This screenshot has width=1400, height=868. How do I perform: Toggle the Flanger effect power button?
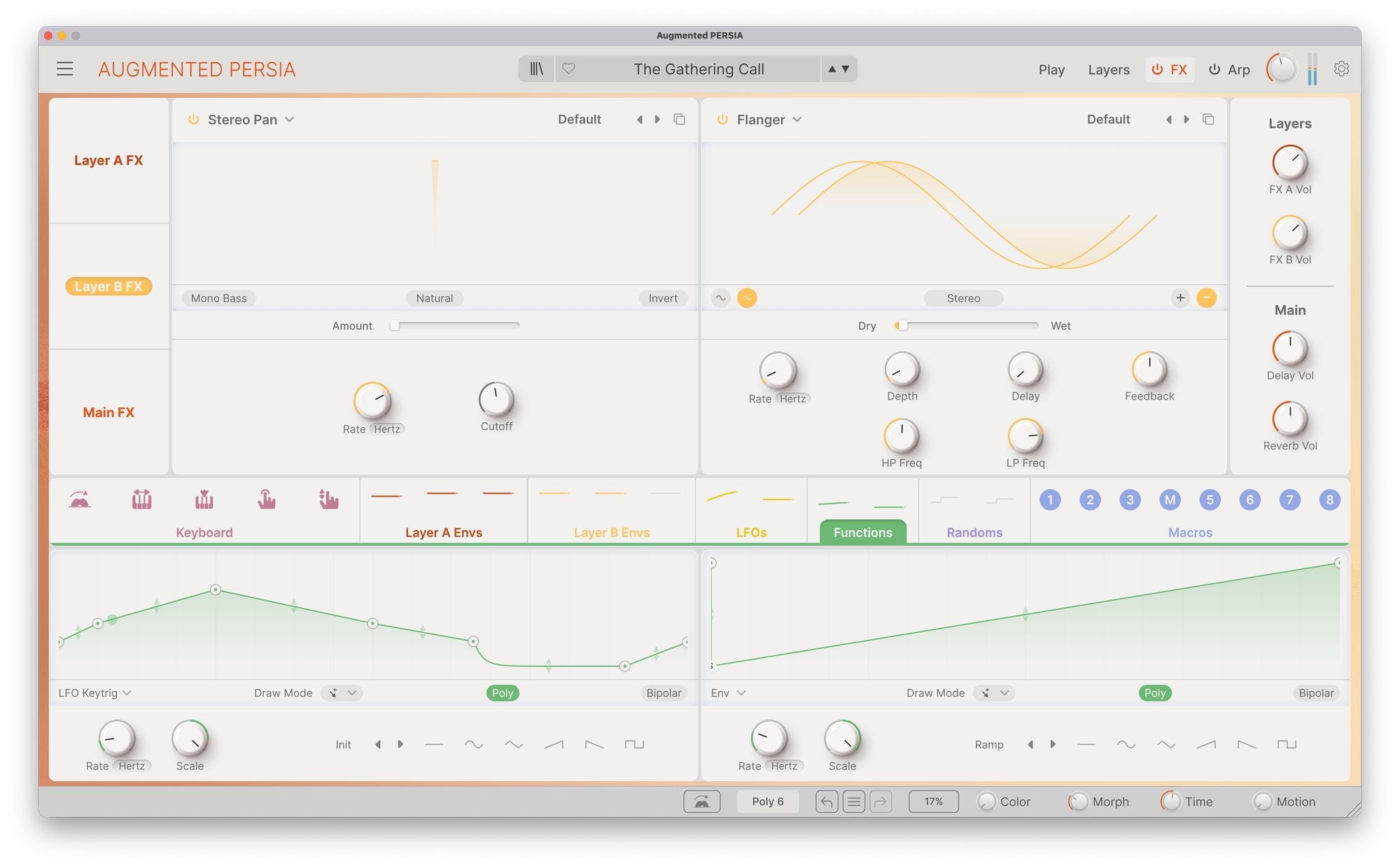pyautogui.click(x=722, y=119)
